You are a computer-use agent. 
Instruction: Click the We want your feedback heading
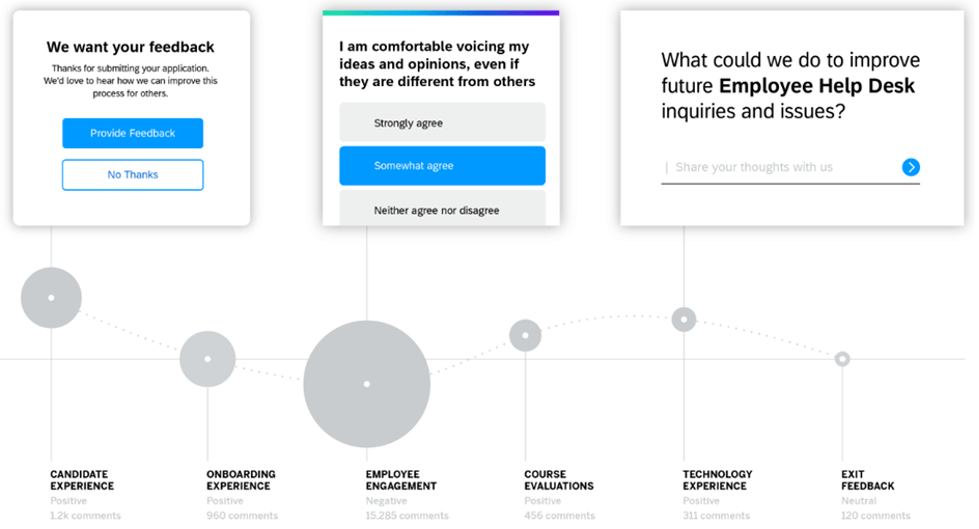(130, 47)
